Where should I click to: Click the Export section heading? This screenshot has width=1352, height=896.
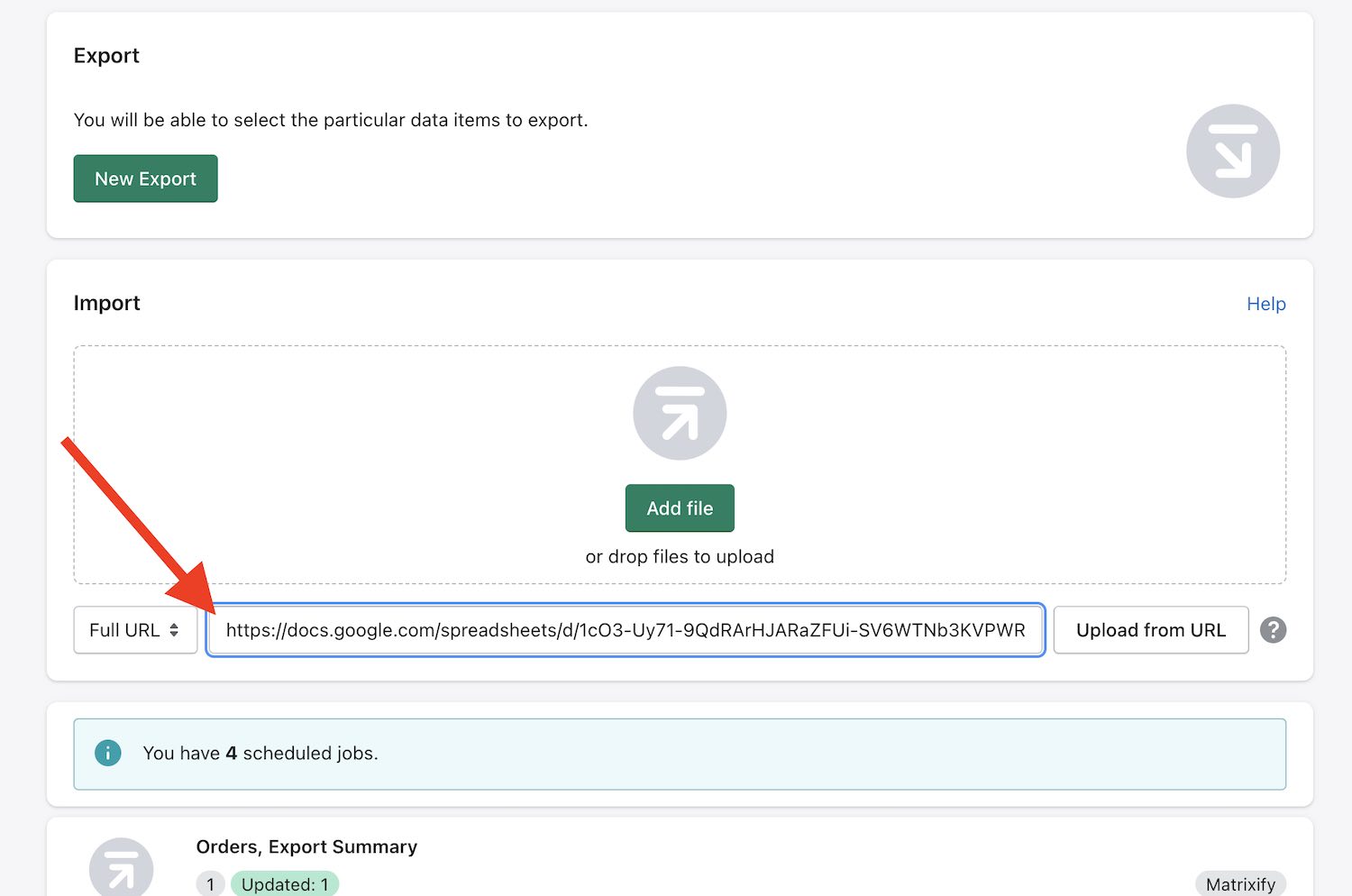click(106, 56)
